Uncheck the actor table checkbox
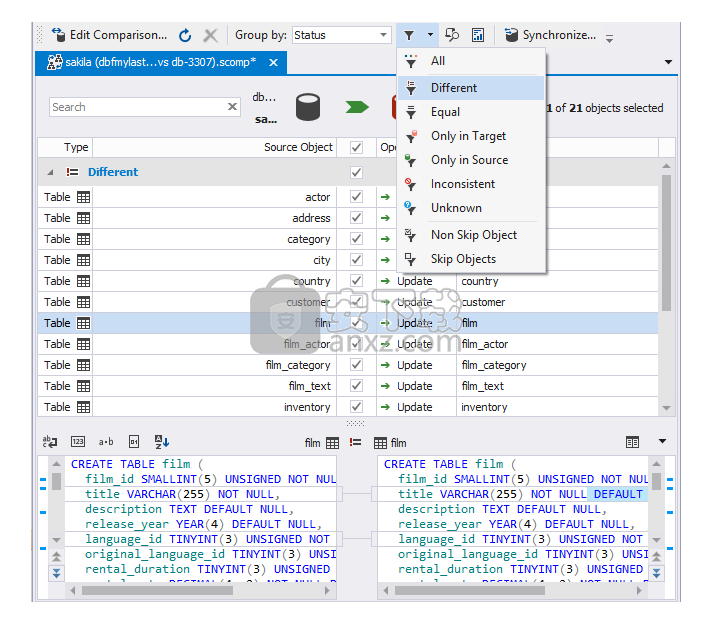This screenshot has width=716, height=632. [x=356, y=197]
